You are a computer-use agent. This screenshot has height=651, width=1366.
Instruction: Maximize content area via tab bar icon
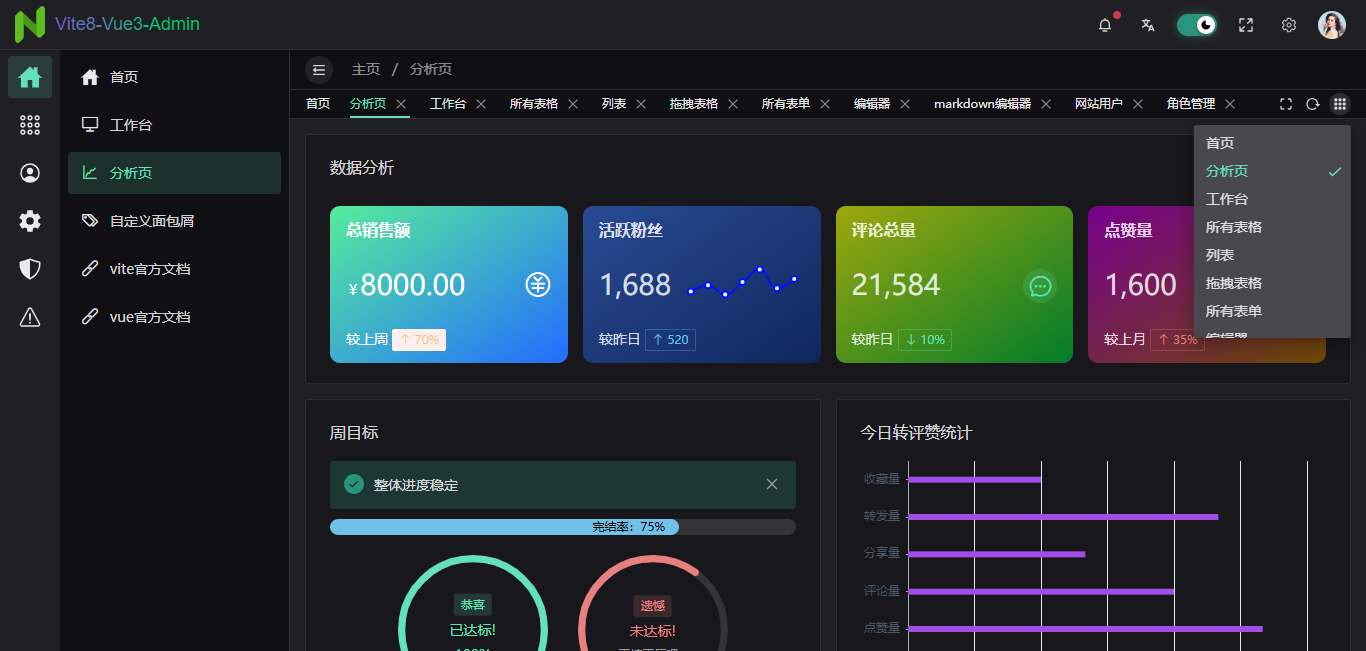point(1286,104)
